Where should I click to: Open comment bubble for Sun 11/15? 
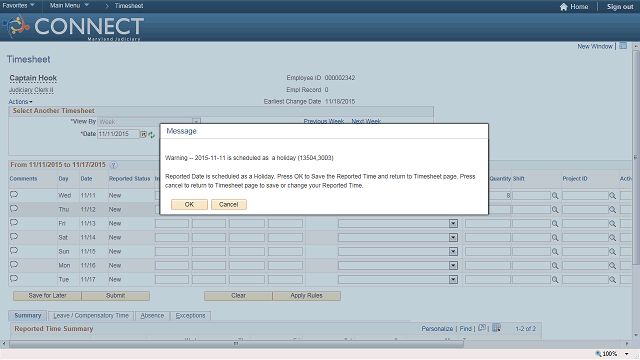coord(14,250)
